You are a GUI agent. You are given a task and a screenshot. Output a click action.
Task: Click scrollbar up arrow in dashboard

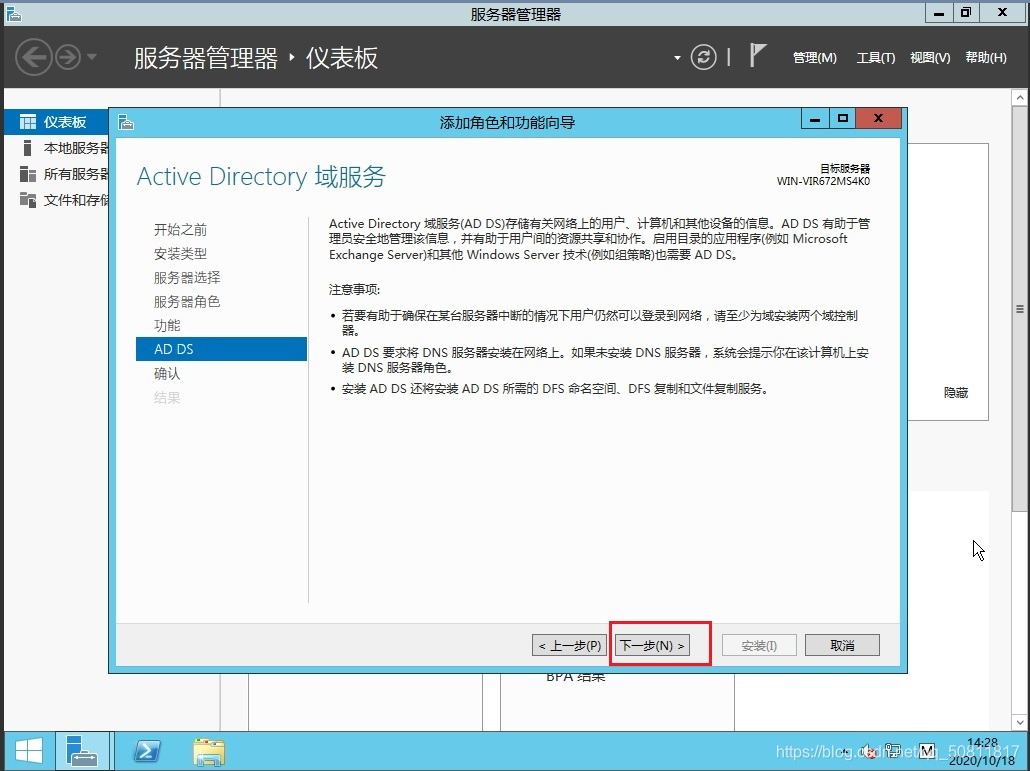(x=1019, y=98)
